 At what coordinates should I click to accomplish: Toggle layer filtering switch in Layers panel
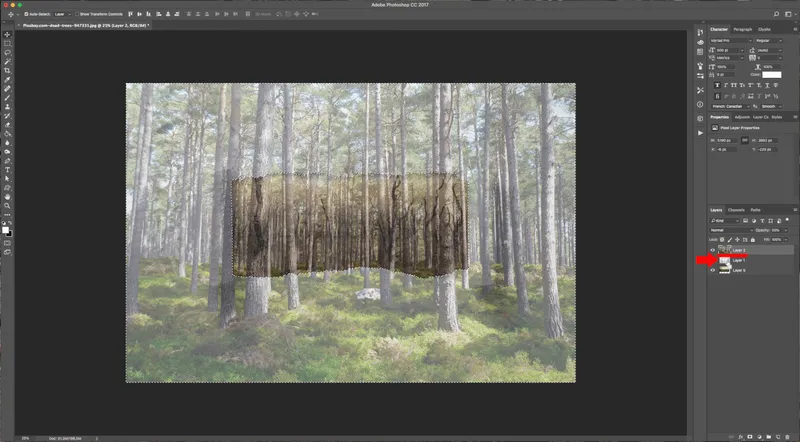(x=787, y=220)
